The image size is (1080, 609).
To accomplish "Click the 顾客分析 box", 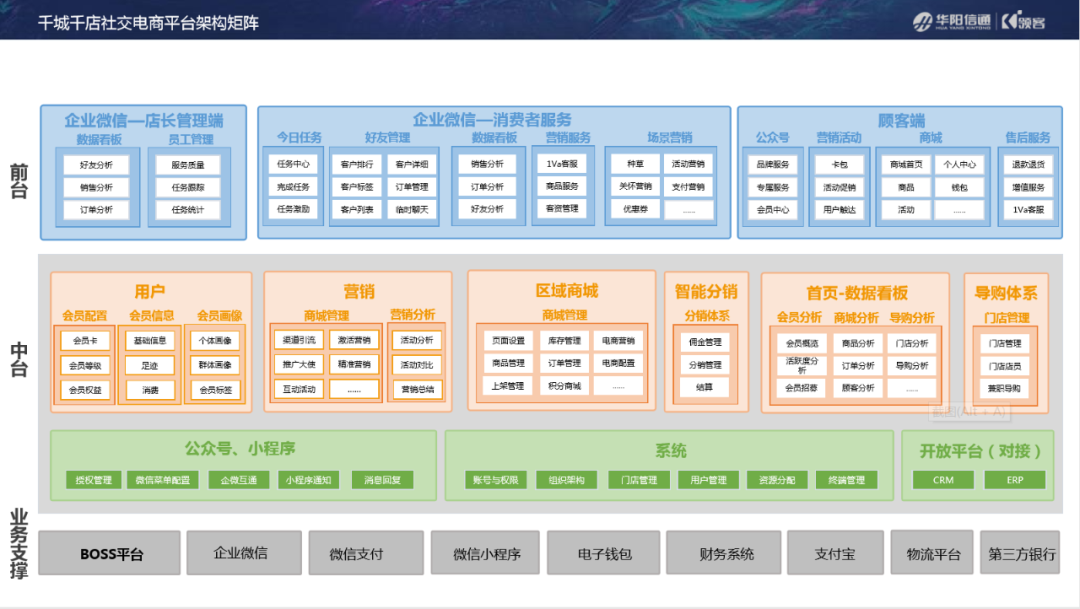I will 858,388.
